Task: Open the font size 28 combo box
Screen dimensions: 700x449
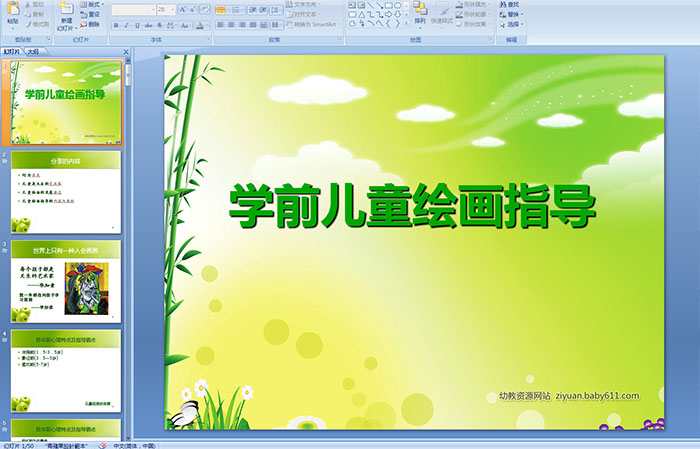Action: click(166, 9)
